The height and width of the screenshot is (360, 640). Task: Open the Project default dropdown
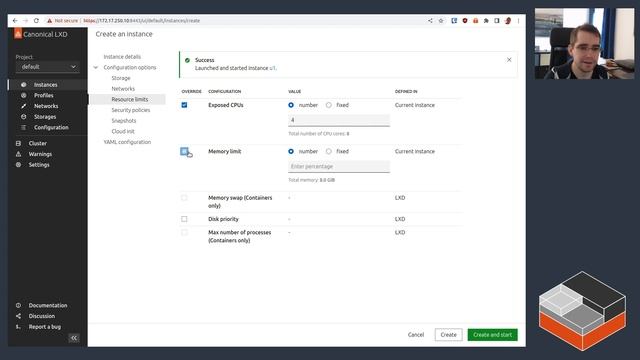(47, 67)
